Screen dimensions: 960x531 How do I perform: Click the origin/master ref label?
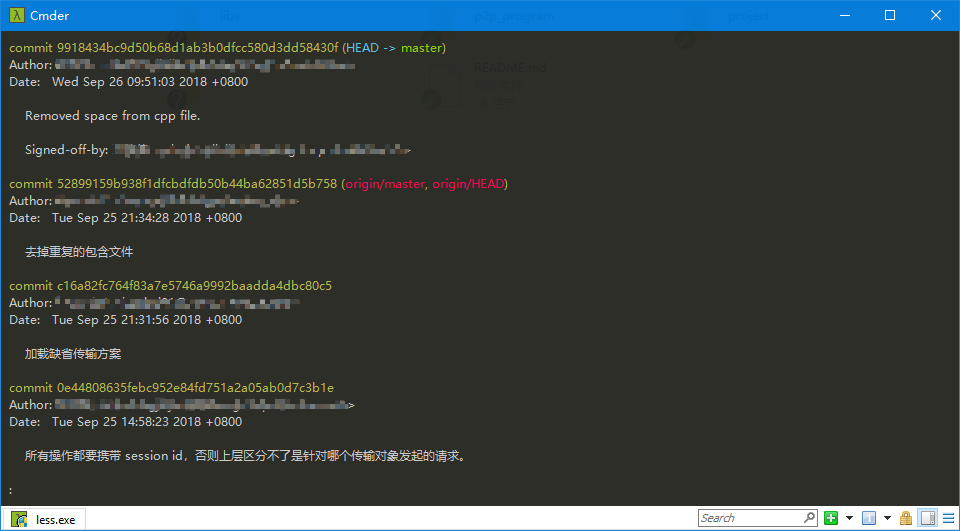[x=384, y=184]
